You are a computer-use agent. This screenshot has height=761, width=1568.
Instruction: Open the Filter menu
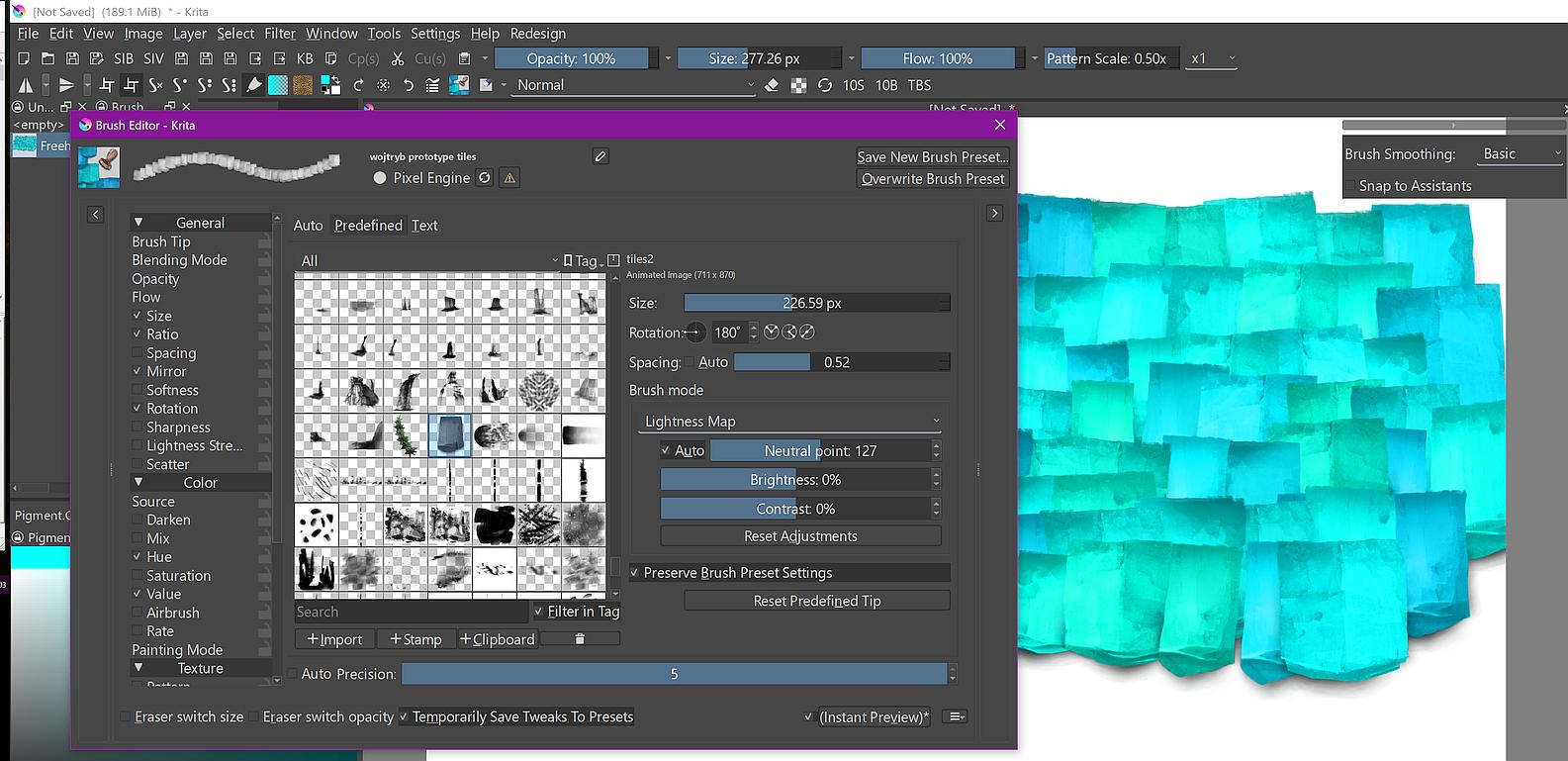pyautogui.click(x=280, y=34)
